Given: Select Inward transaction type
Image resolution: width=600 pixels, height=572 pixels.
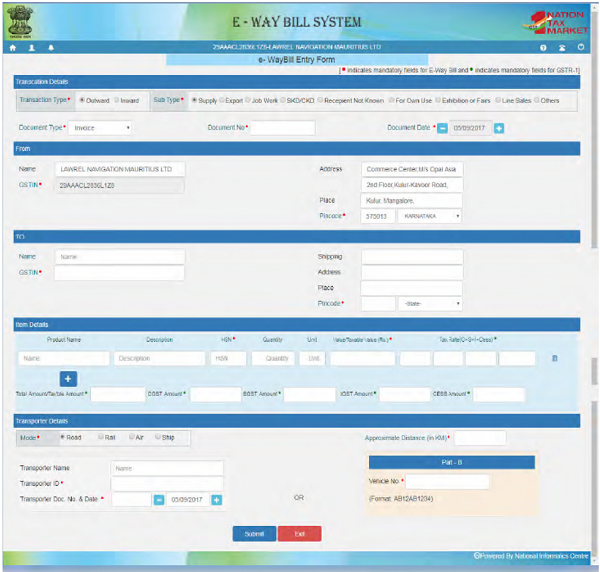Looking at the screenshot, I should 116,100.
